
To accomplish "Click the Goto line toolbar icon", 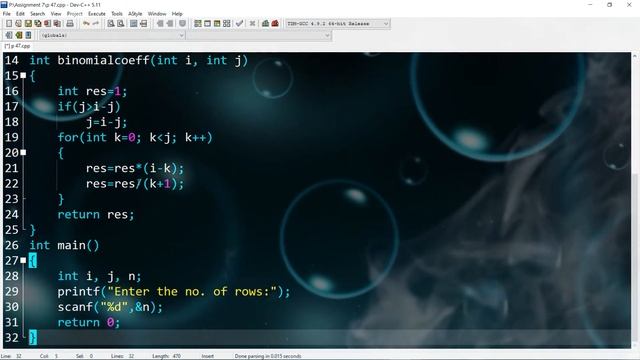I will click(x=143, y=24).
